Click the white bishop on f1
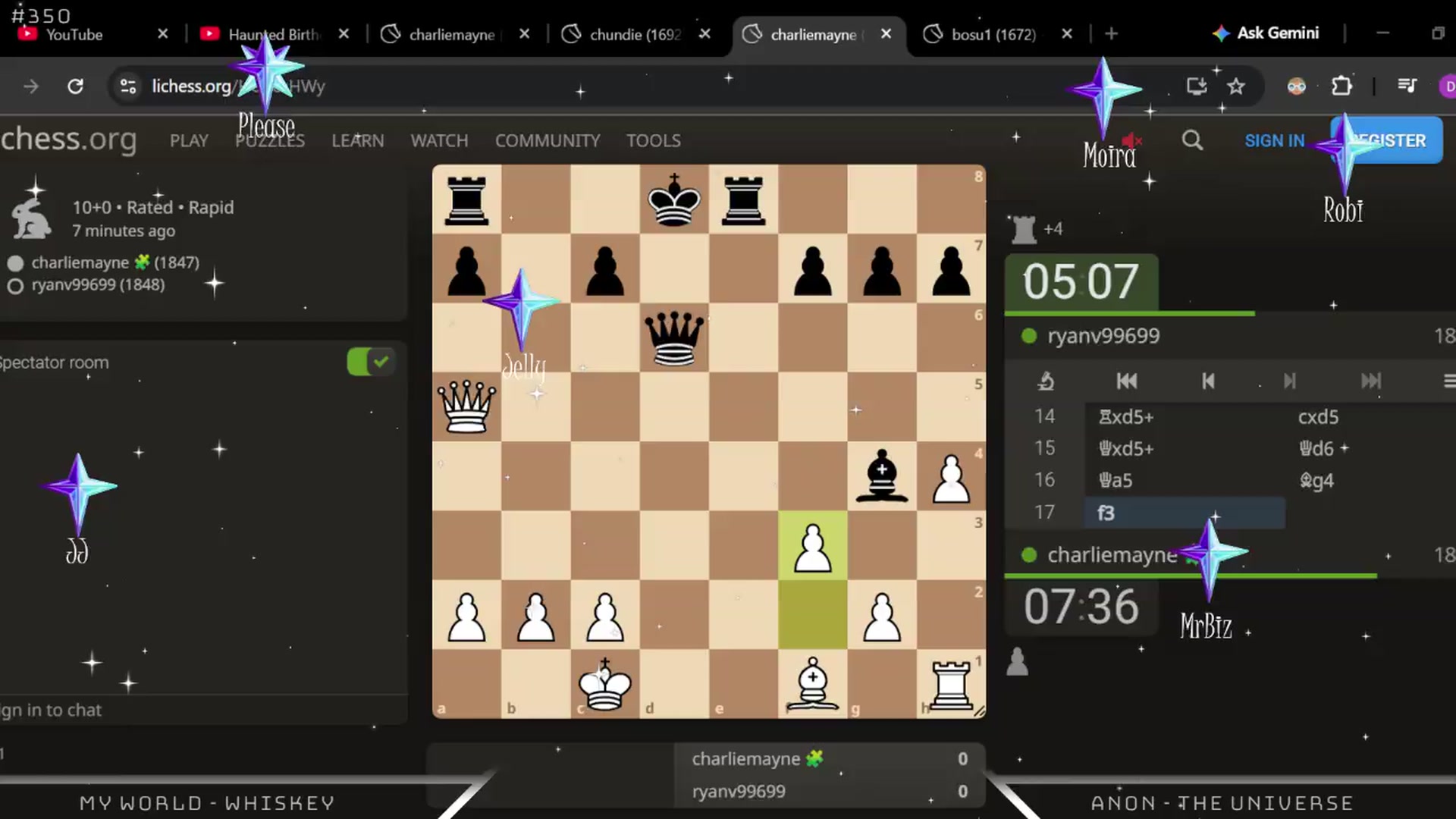Viewport: 1456px width, 819px height. [813, 684]
